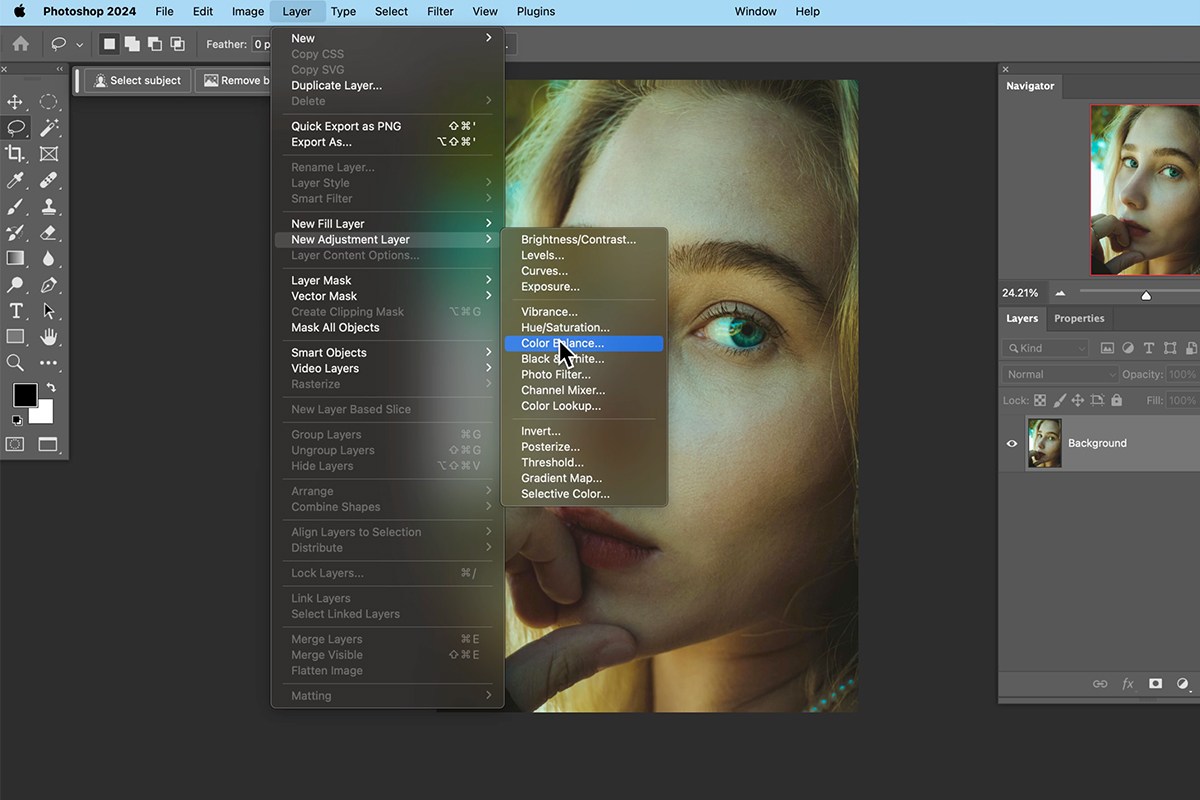Image resolution: width=1200 pixels, height=800 pixels.
Task: Select the Frame tool
Action: coord(48,154)
